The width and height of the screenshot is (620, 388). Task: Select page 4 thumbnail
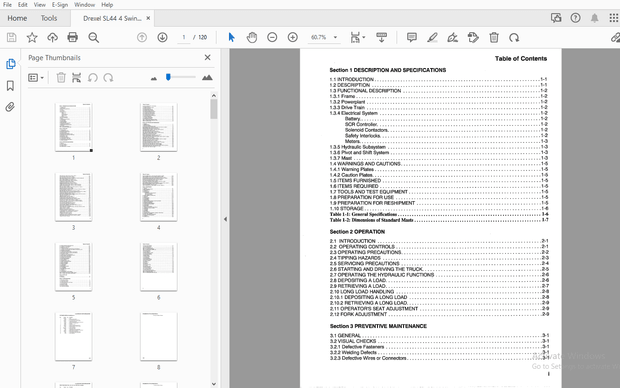159,197
